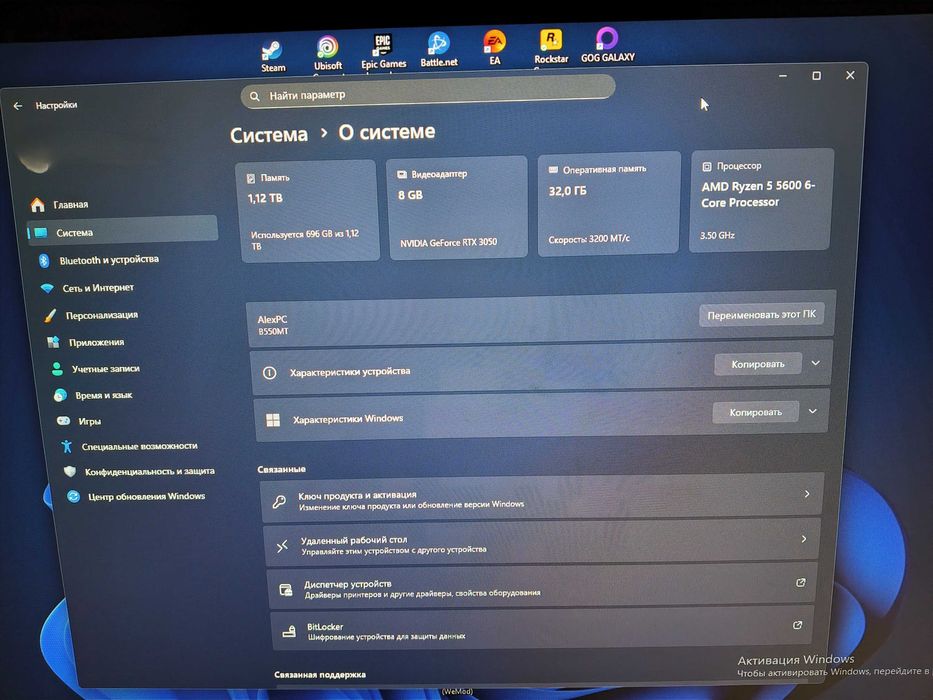Screen dimensions: 933x700
Task: Click the NVIDIA GeForce RTX 3050 text
Action: pyautogui.click(x=448, y=243)
